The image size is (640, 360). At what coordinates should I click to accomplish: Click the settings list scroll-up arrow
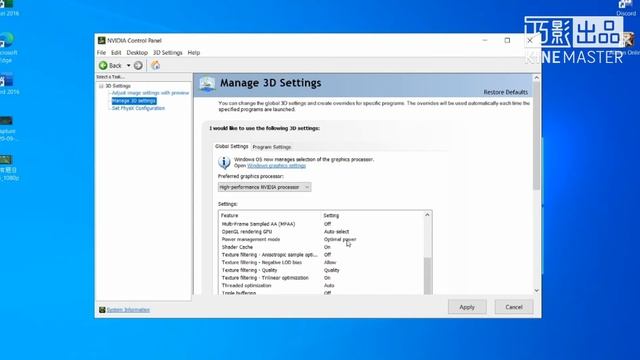click(427, 215)
